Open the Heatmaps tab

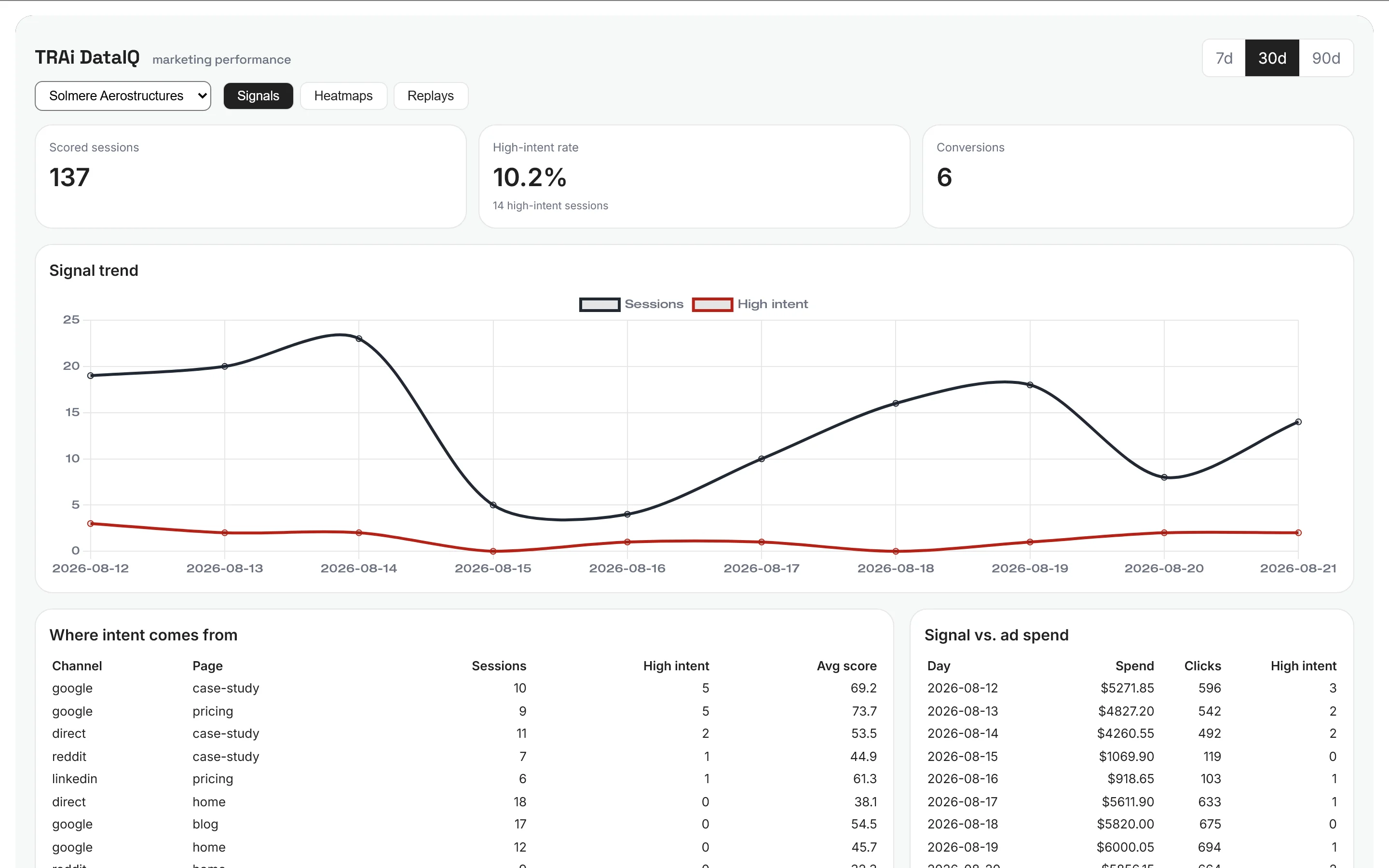click(x=343, y=96)
